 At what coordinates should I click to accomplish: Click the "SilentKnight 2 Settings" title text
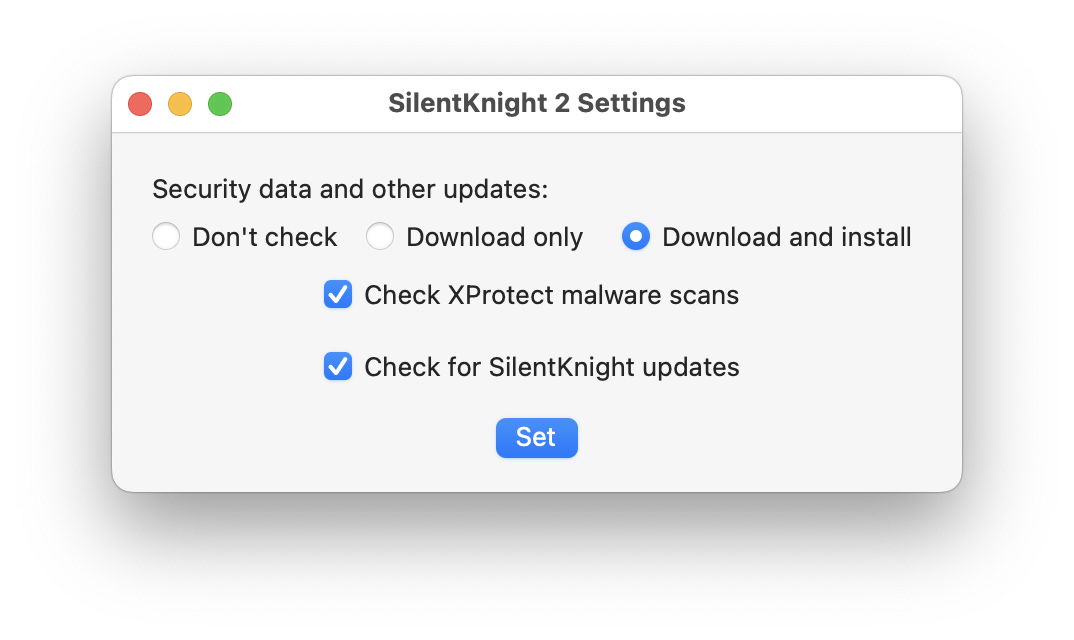[x=536, y=103]
